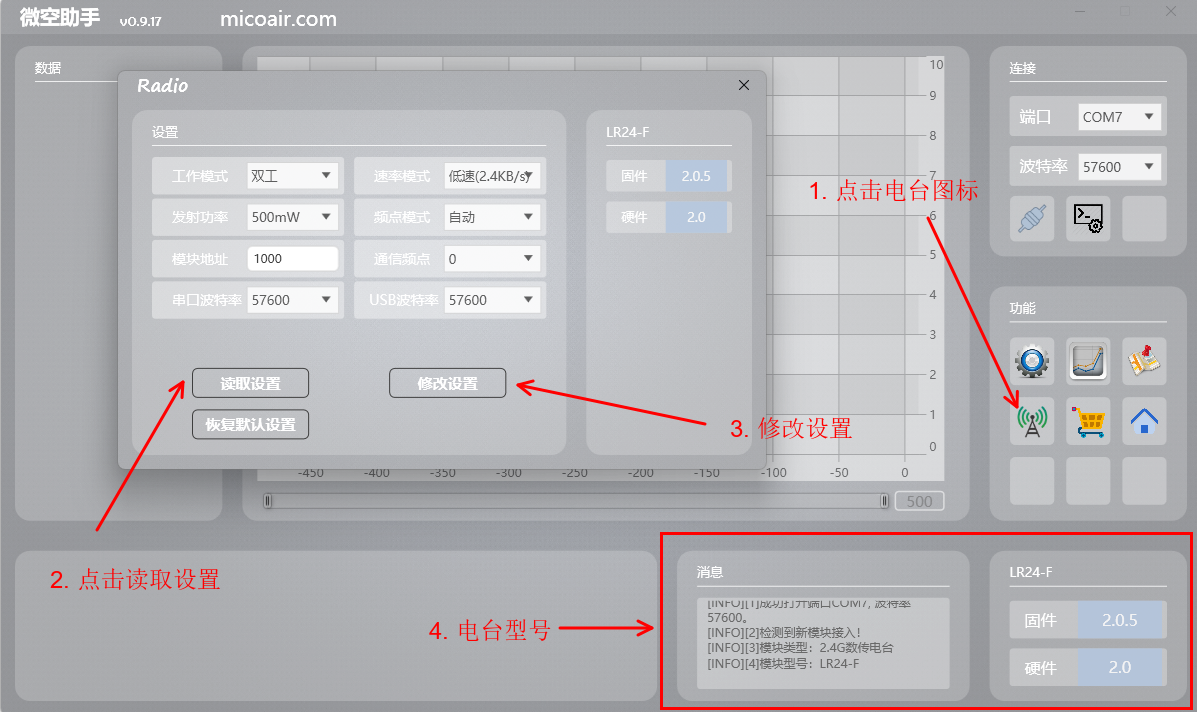Open the line chart graph icon
The width and height of the screenshot is (1197, 712).
tap(1088, 360)
